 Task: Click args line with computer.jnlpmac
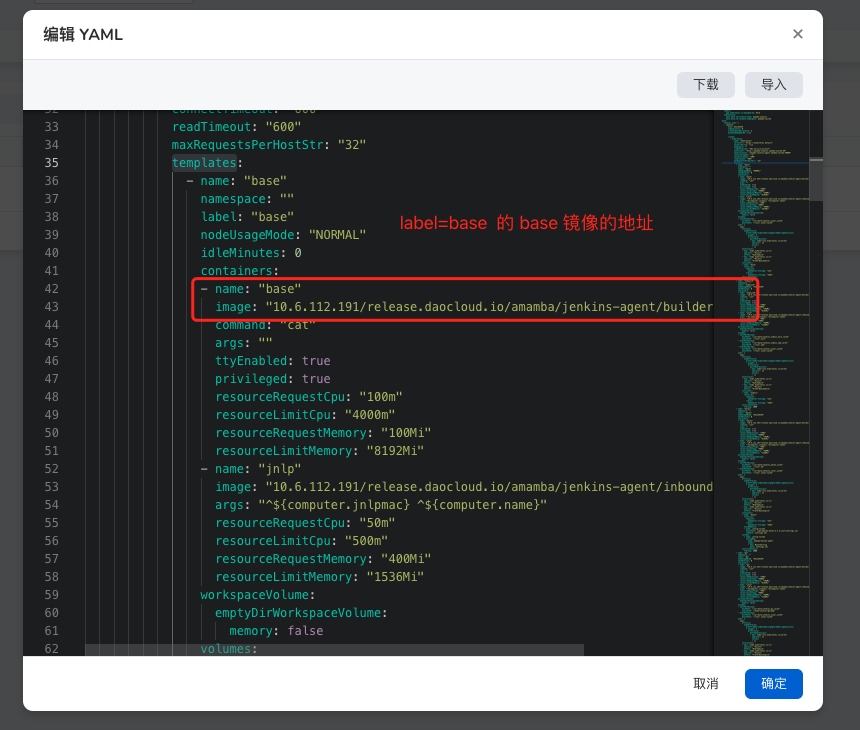coord(381,505)
